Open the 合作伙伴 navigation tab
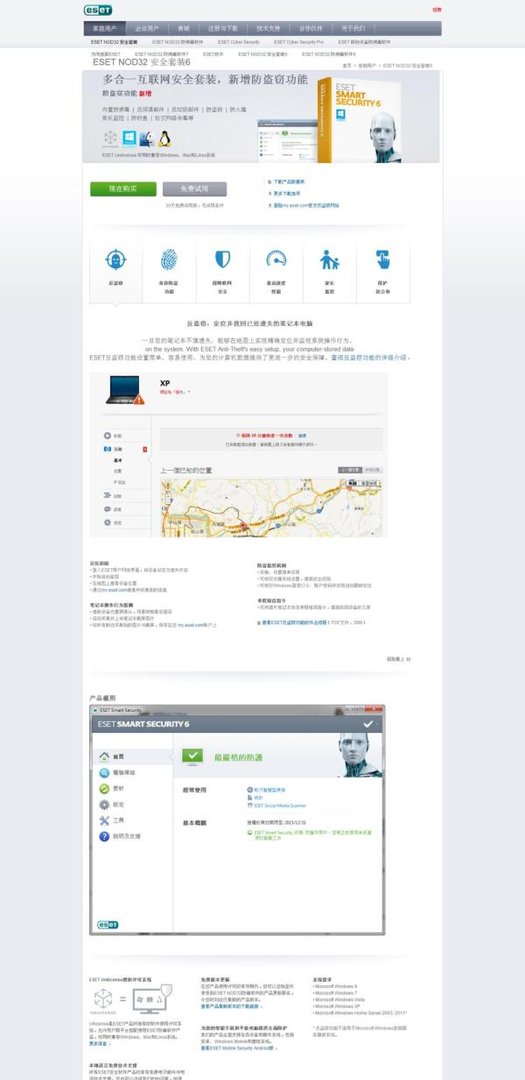Screen dimensions: 525x1080 pos(310,28)
